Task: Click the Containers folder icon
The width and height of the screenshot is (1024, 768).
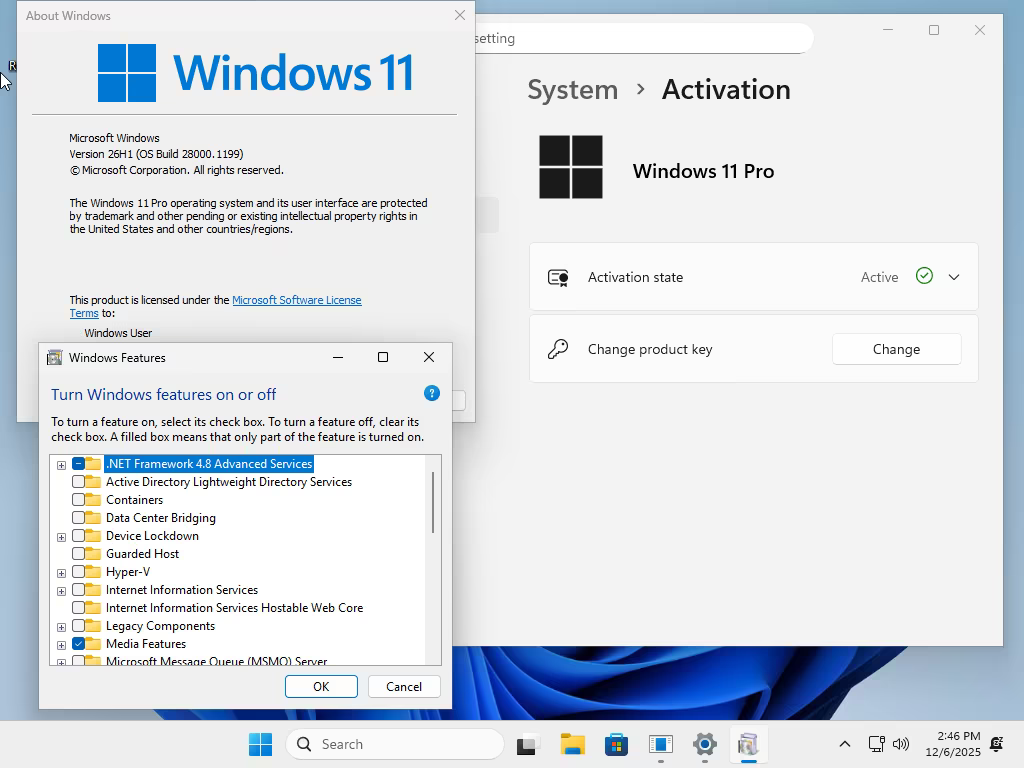Action: point(93,500)
